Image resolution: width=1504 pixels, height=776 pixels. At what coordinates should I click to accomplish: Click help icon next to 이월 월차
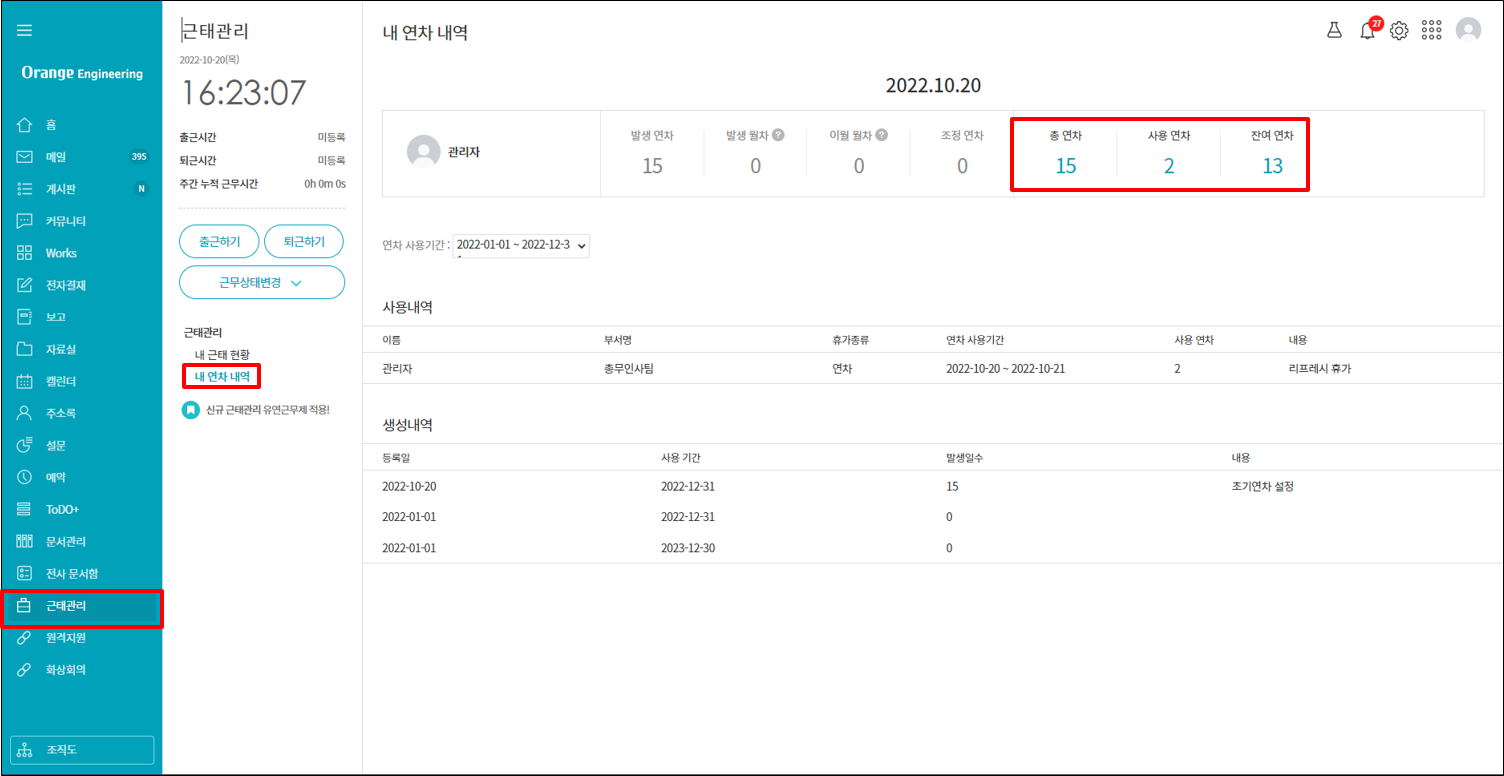881,135
